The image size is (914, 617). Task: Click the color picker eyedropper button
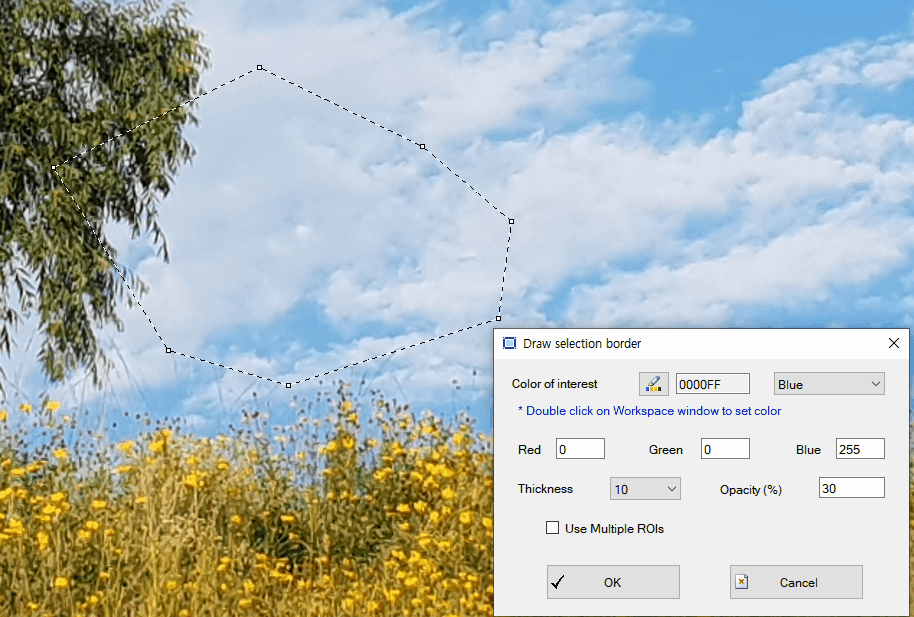coord(653,384)
